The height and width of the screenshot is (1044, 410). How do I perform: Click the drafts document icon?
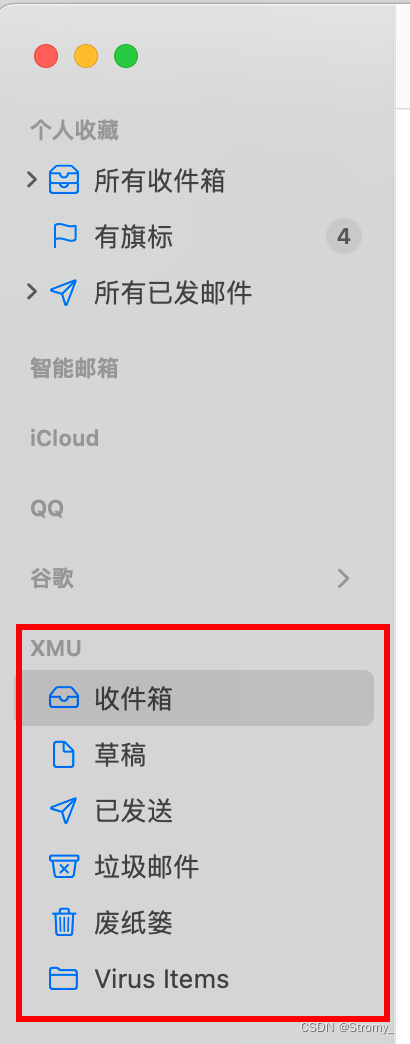pos(64,754)
